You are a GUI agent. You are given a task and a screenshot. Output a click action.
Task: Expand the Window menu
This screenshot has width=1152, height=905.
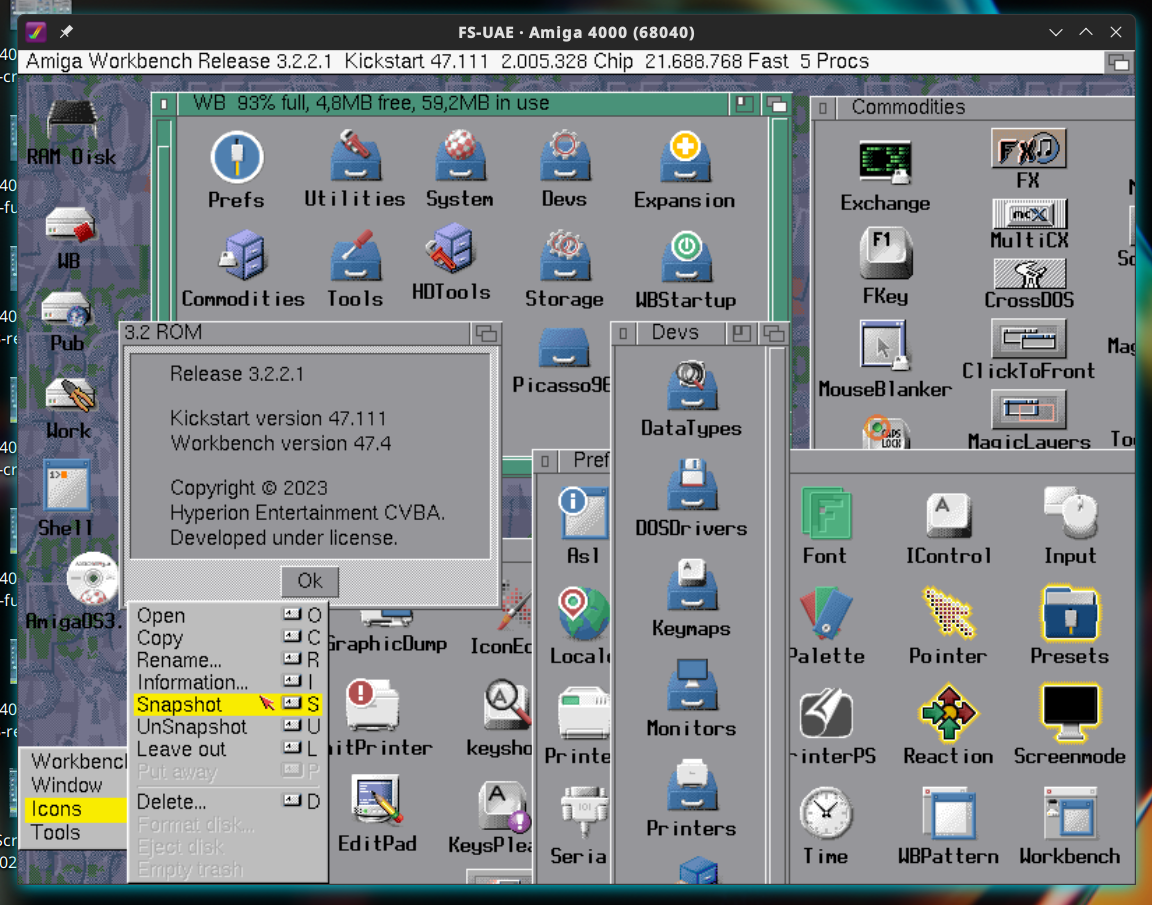point(67,785)
